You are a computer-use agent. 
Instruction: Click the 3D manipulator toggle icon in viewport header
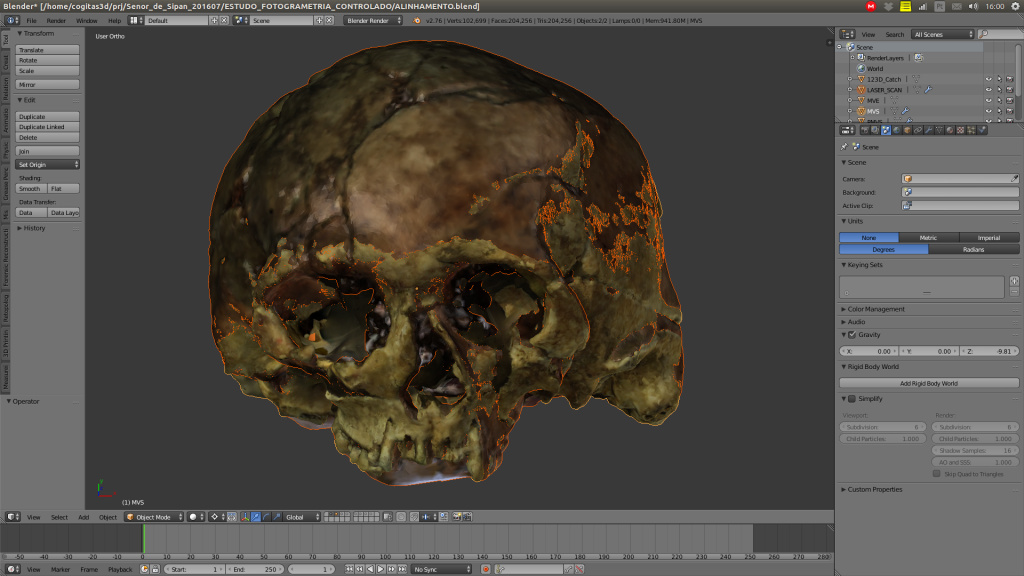(245, 517)
